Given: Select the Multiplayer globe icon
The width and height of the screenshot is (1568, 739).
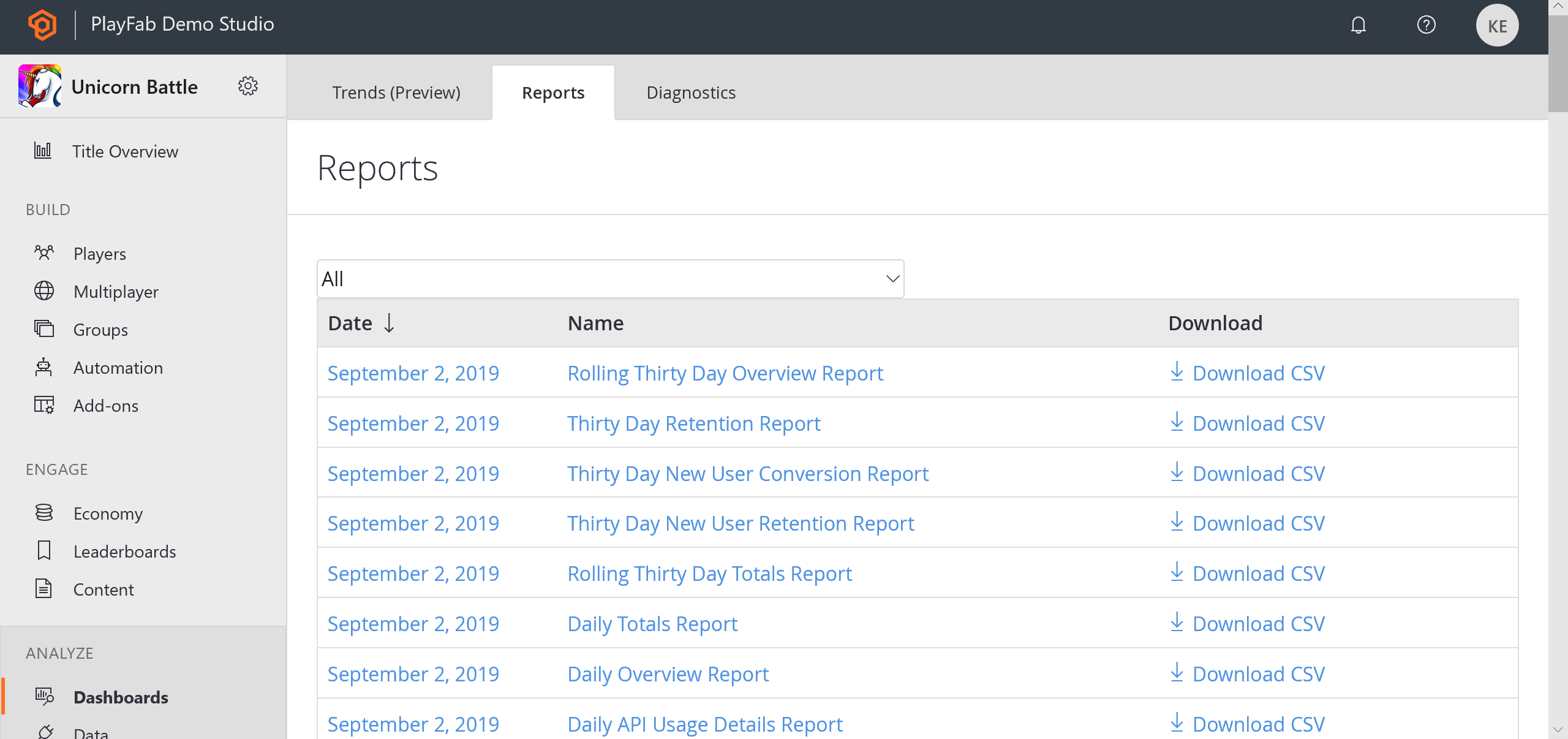Looking at the screenshot, I should 43,291.
